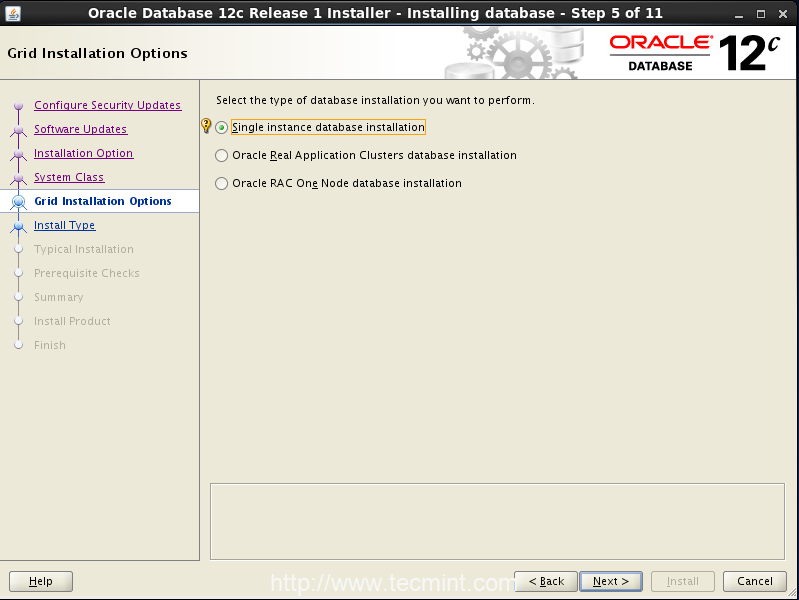799x600 pixels.
Task: Select Grid Installation Options step
Action: pyautogui.click(x=102, y=201)
